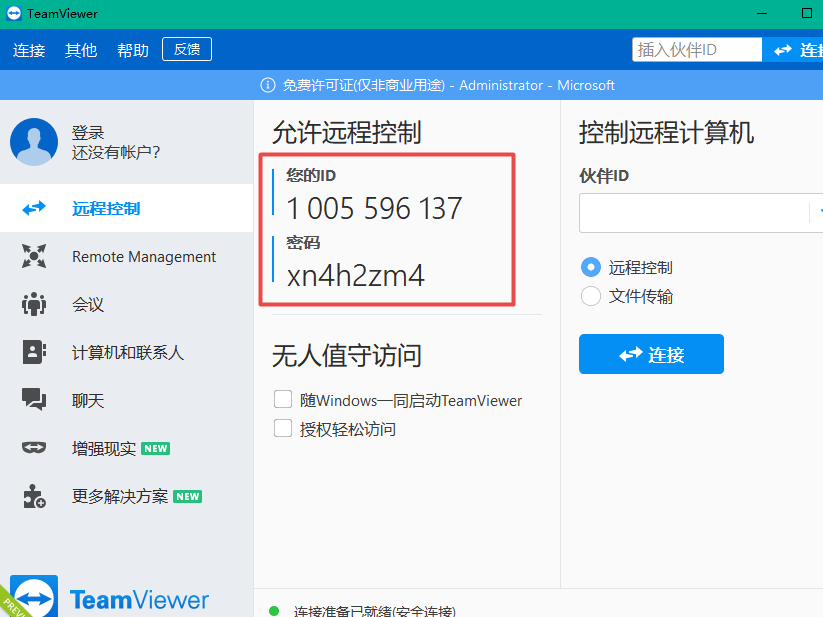Click the 连接准备已就绪 status text

click(x=375, y=611)
